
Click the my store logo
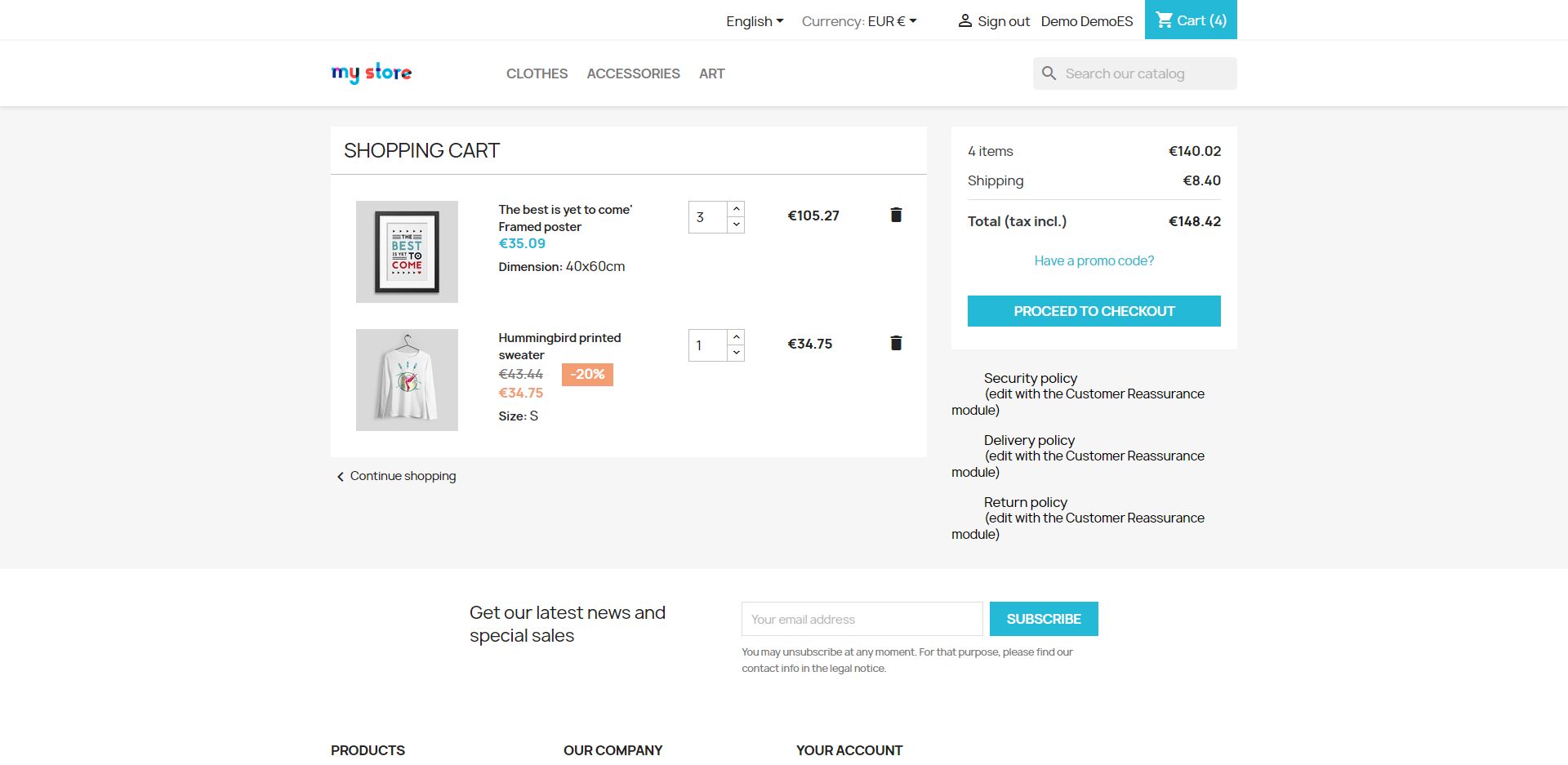click(x=372, y=73)
